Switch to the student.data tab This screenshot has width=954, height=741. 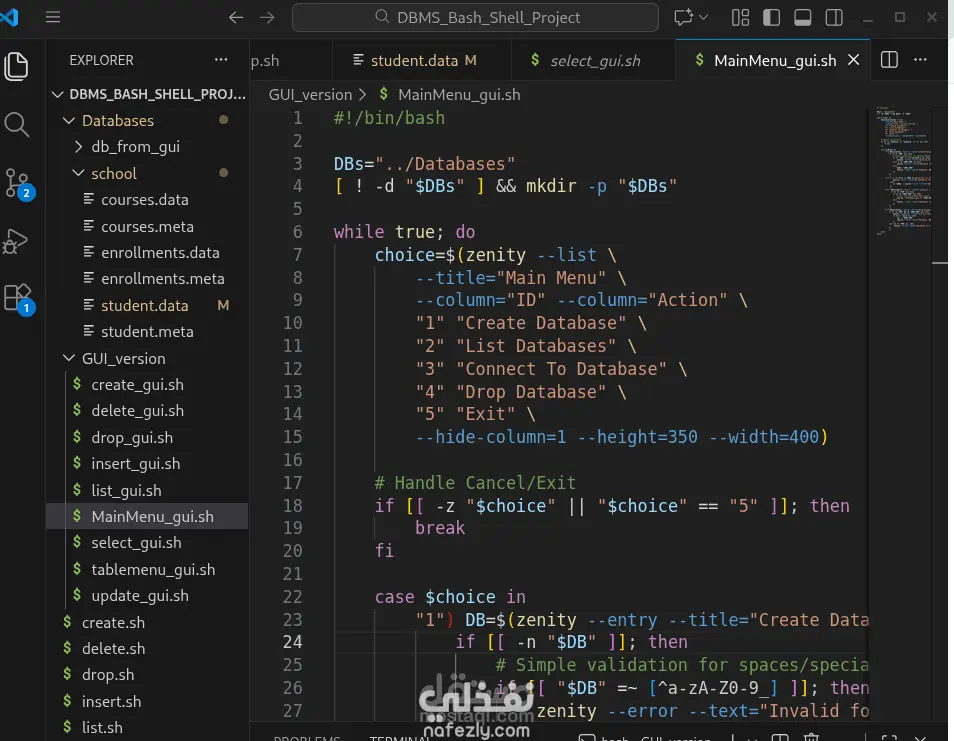[x=413, y=61]
